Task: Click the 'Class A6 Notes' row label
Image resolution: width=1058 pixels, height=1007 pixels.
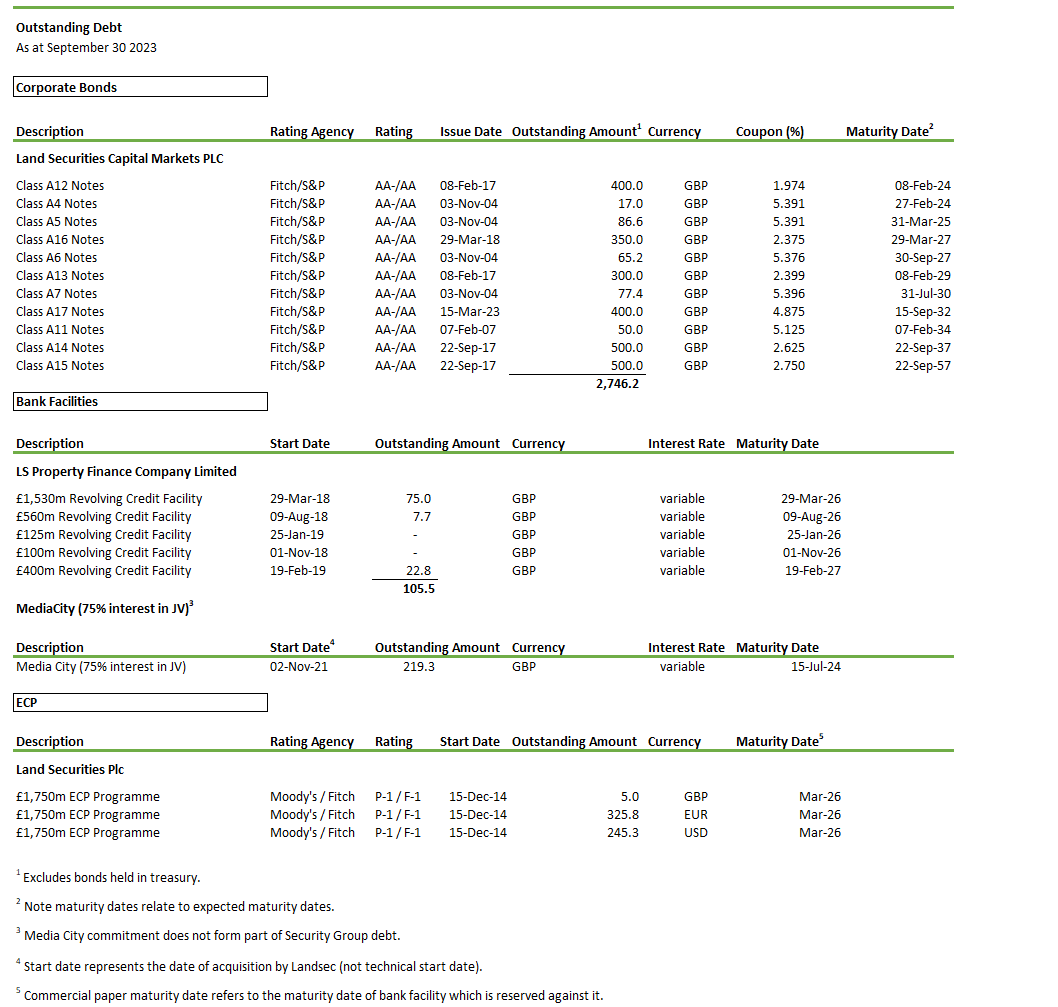Action: 57,258
